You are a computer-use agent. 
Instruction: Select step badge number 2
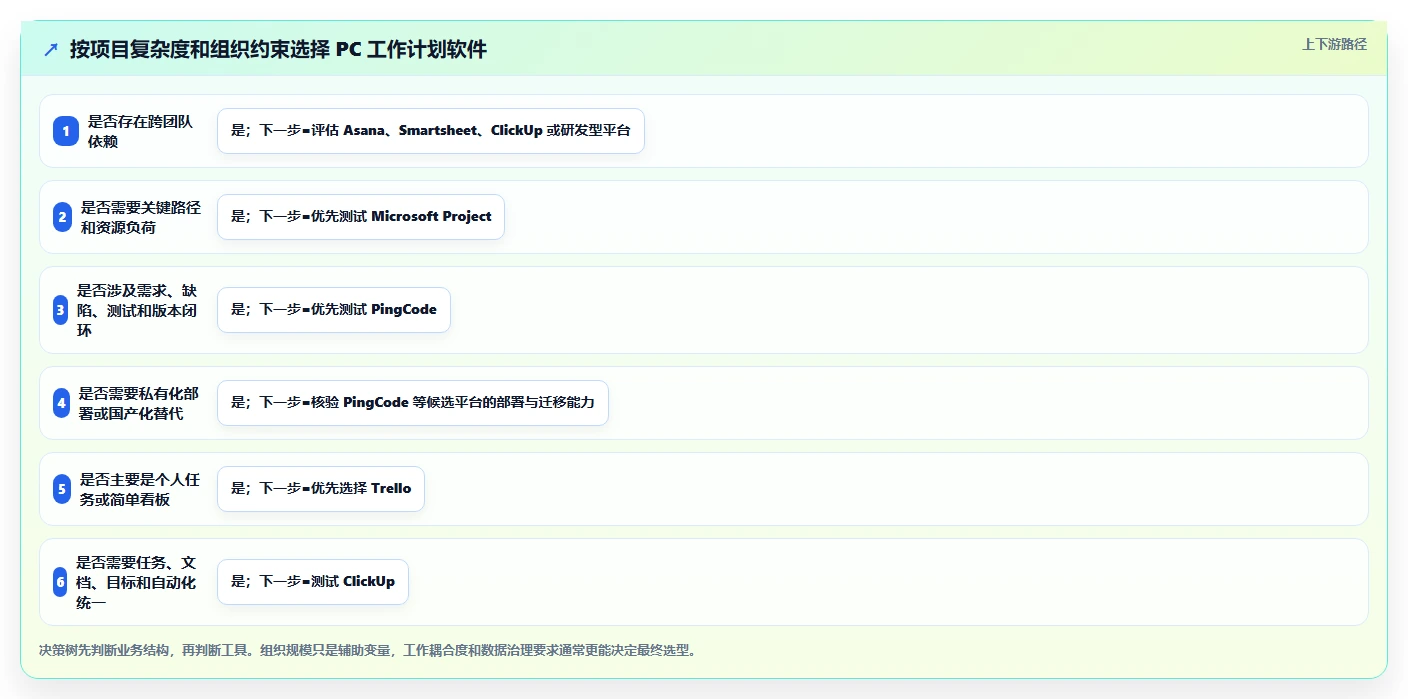click(x=62, y=217)
